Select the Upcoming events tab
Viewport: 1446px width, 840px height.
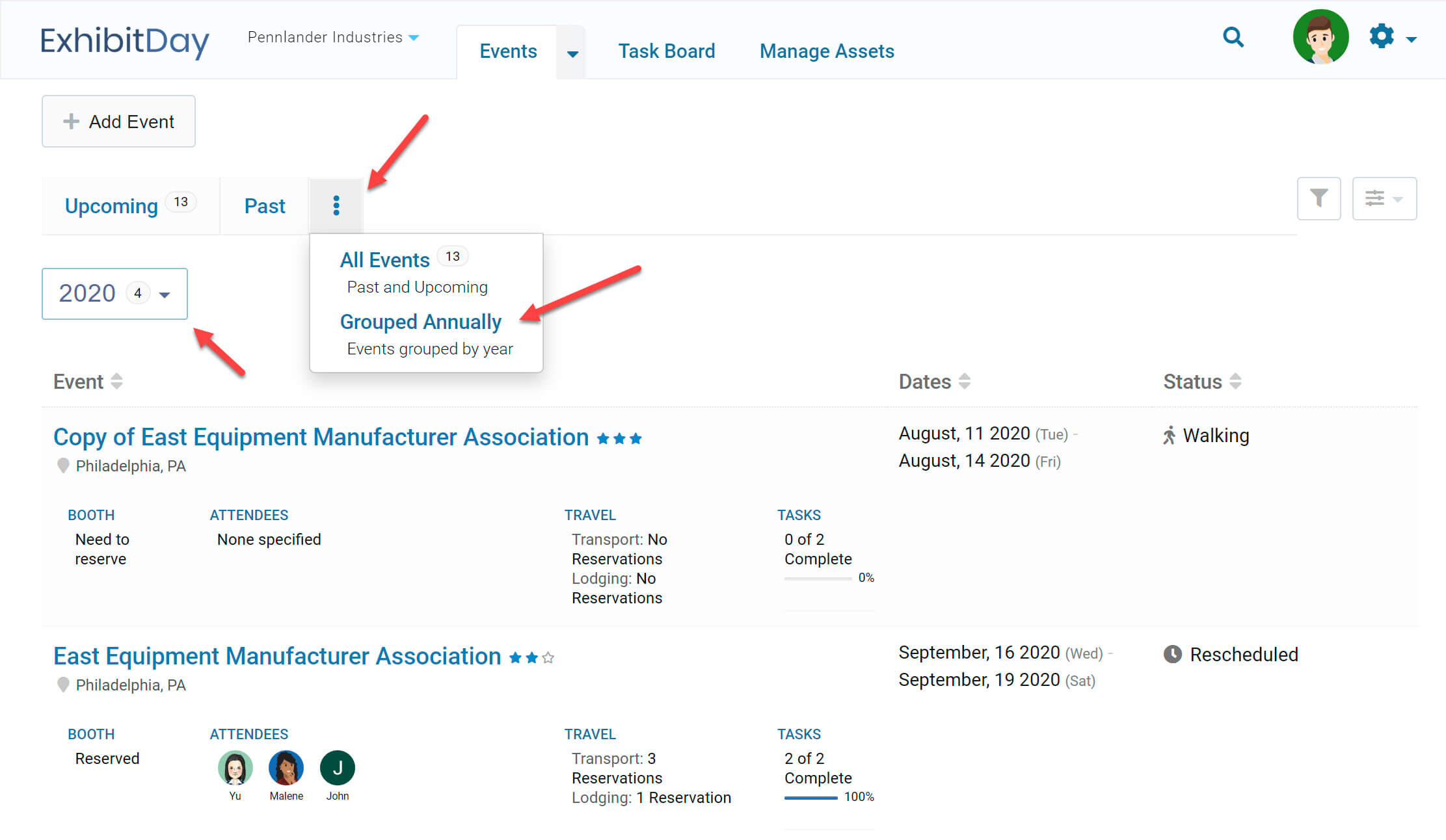130,205
